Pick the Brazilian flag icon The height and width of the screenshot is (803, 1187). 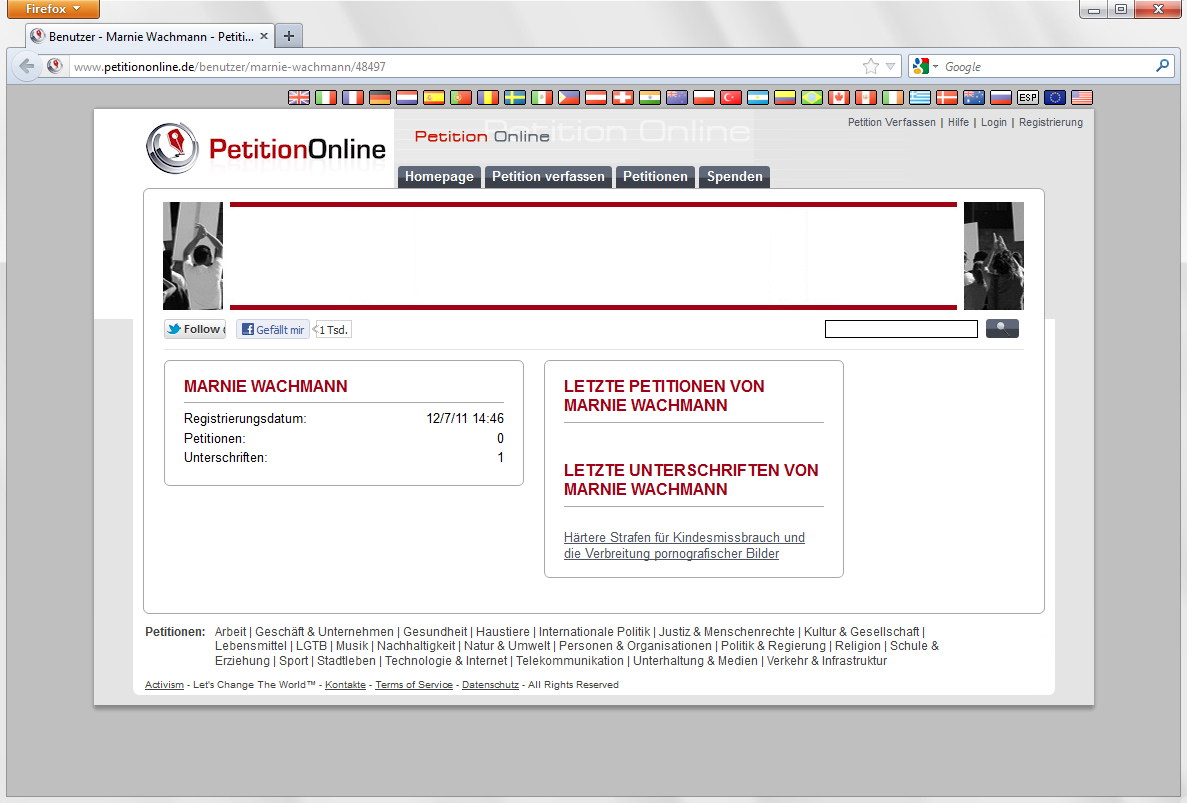click(812, 97)
